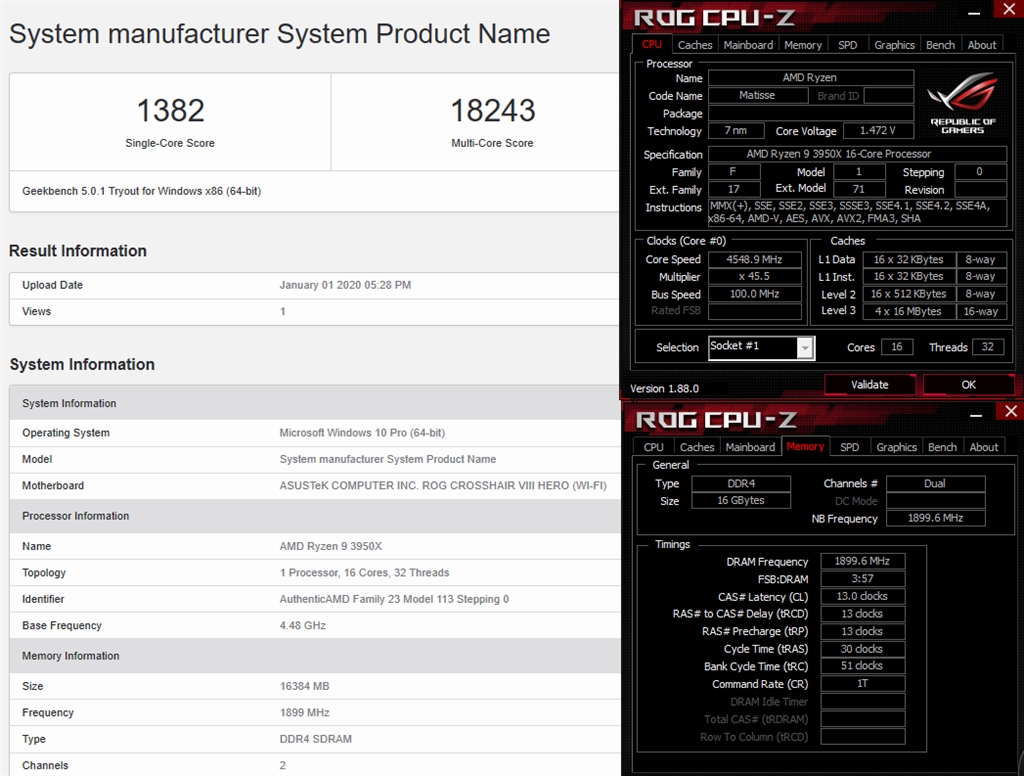Select Memory tab in bottom CPU-Z window

tap(805, 447)
